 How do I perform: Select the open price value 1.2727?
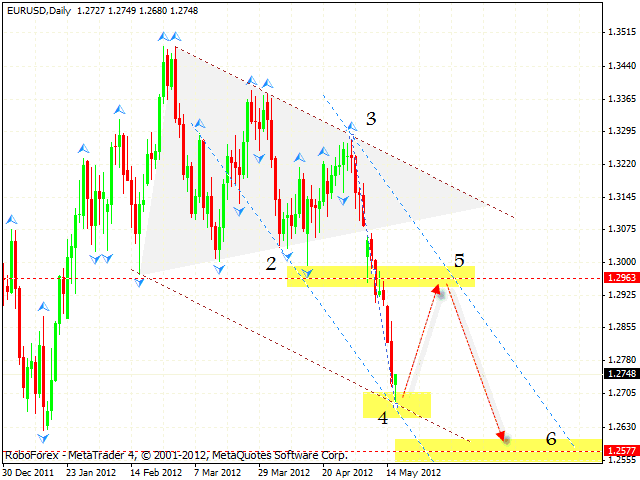tap(91, 11)
